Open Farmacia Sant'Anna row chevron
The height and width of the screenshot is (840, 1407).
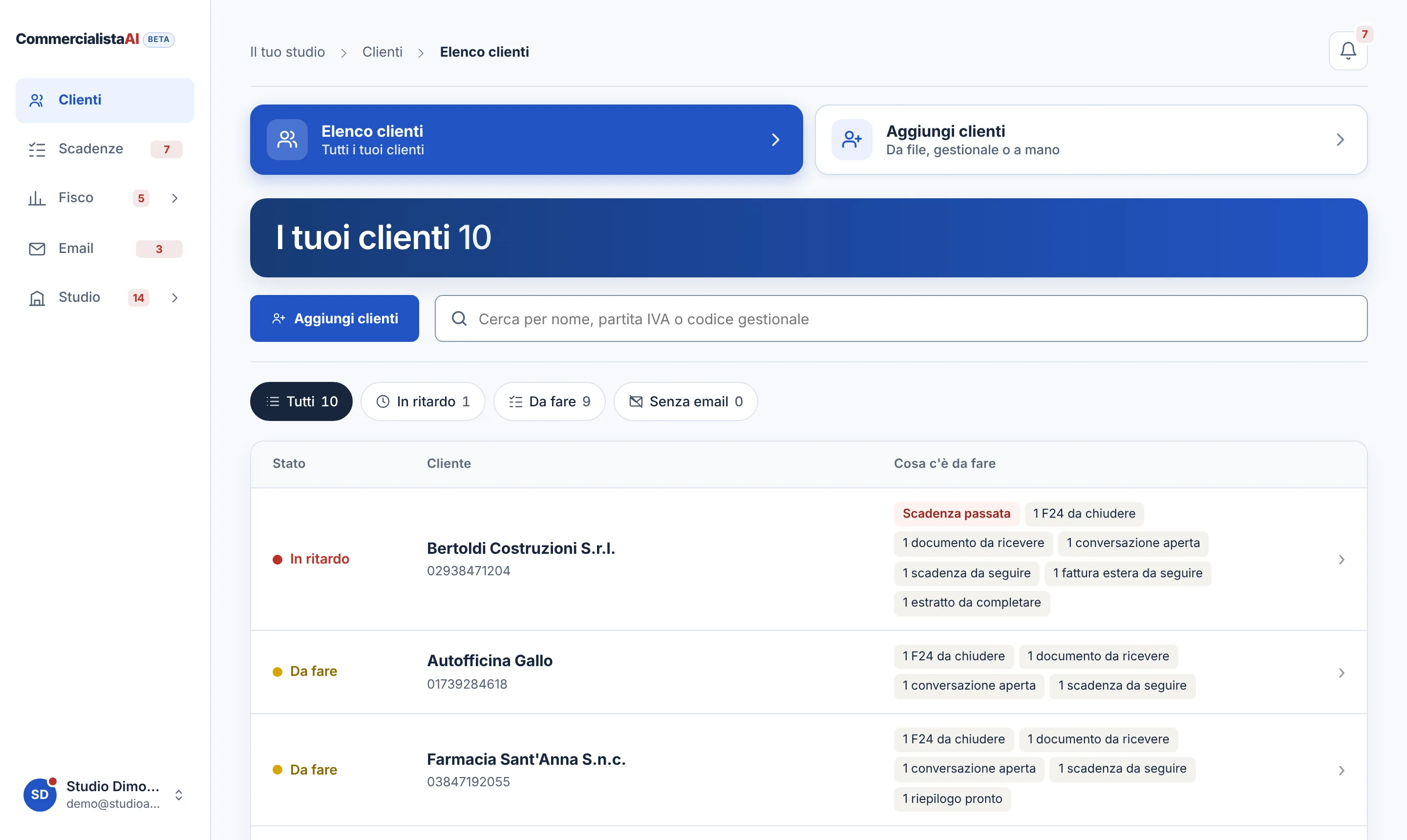click(1342, 770)
